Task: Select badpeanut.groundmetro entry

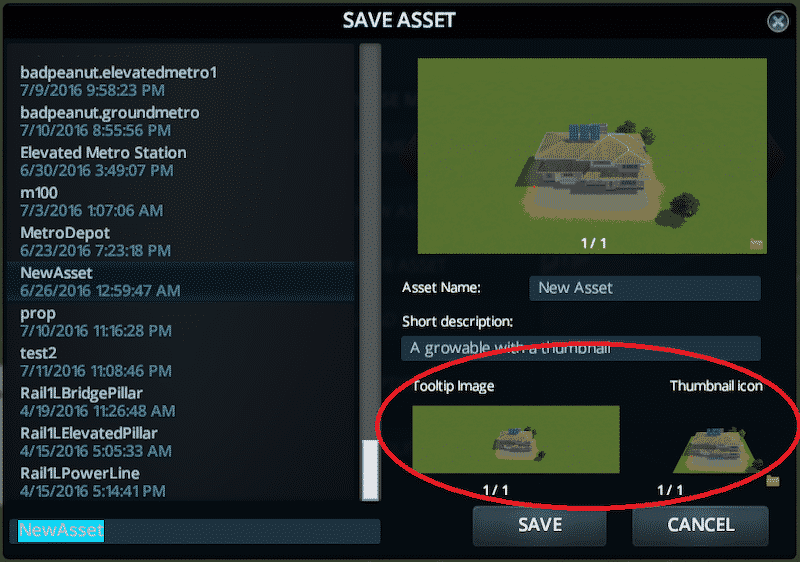Action: coord(181,121)
